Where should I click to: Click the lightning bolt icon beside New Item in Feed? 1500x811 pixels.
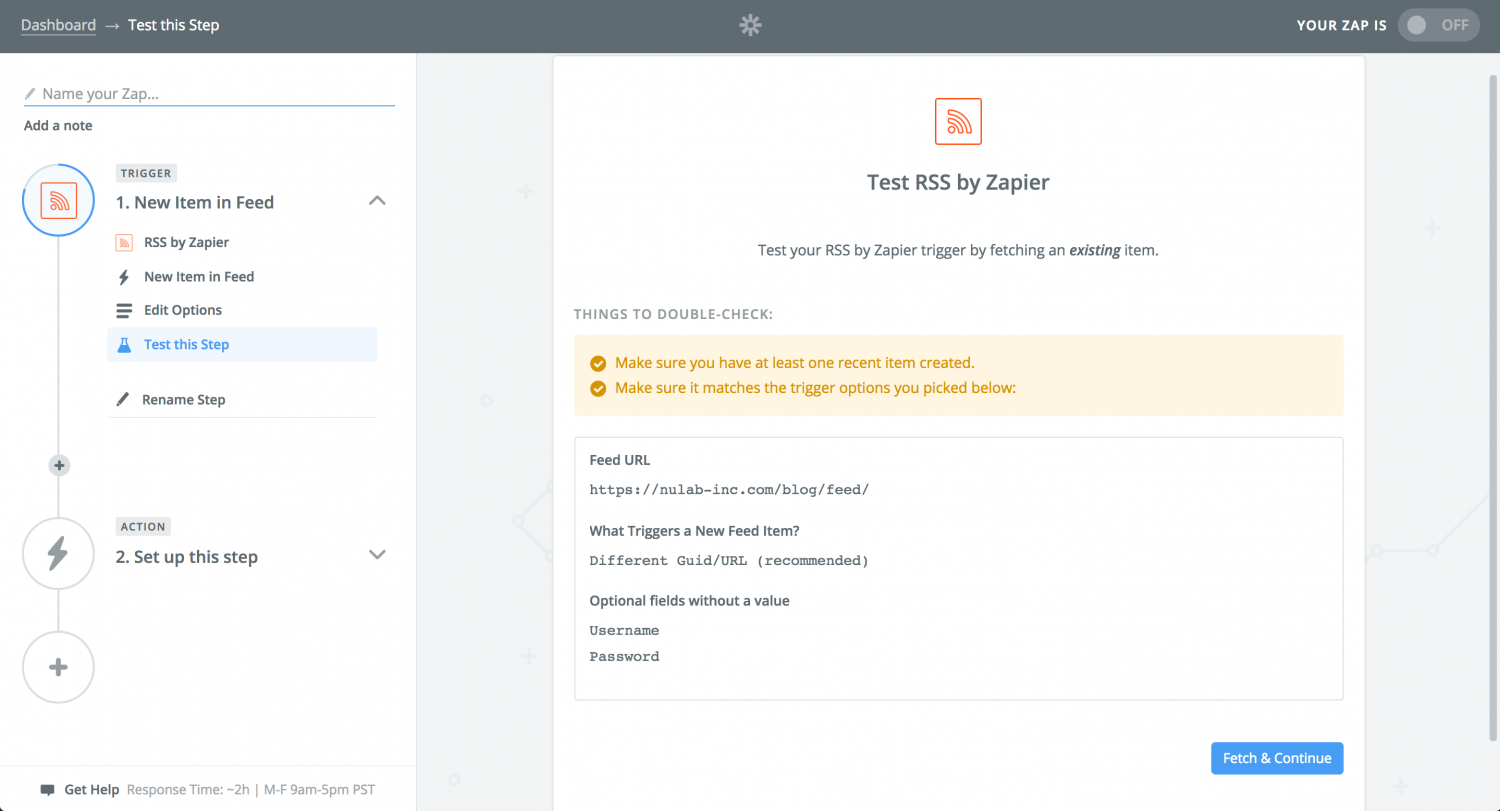[124, 277]
